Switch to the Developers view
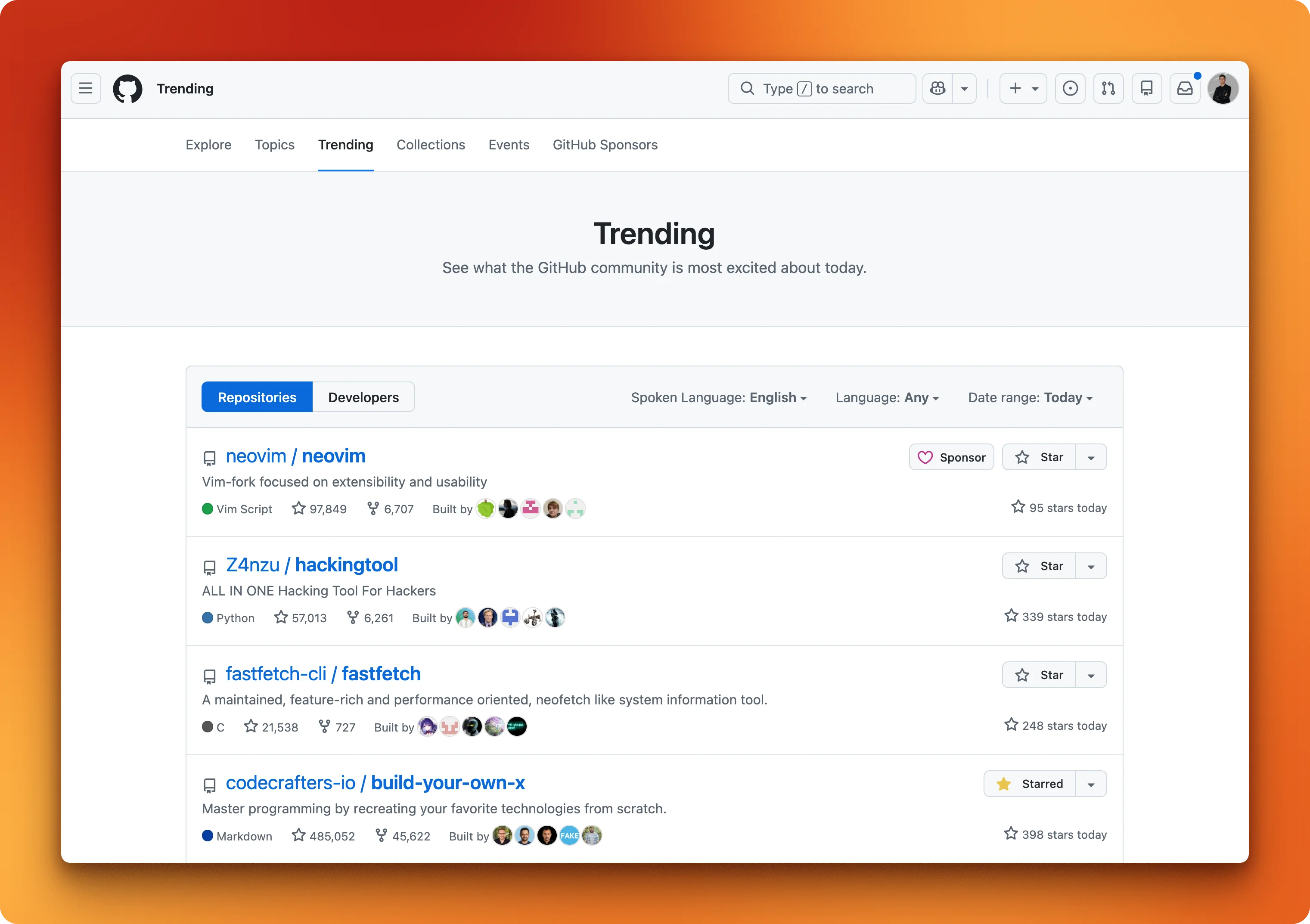Image resolution: width=1310 pixels, height=924 pixels. (363, 397)
